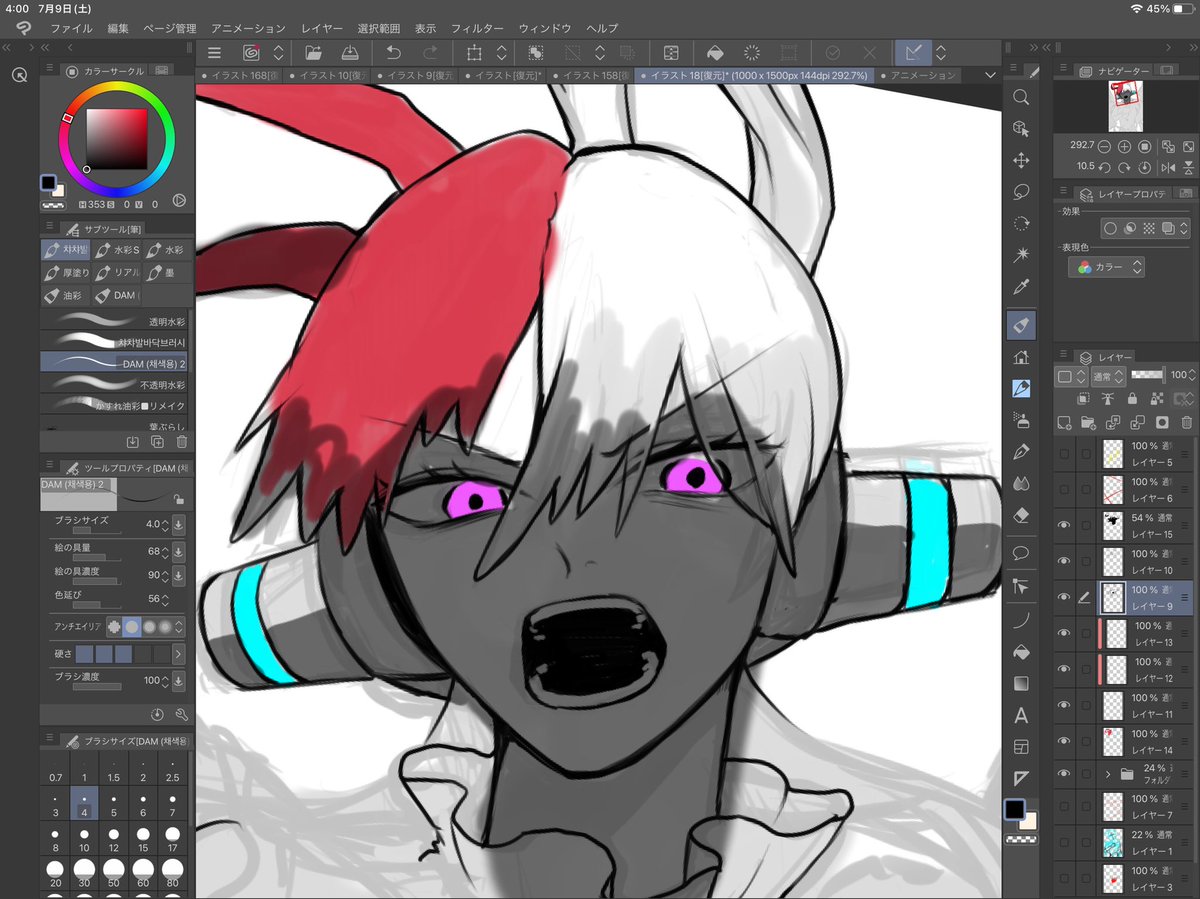
Task: Zoom in using navigator plus button
Action: pos(1125,146)
